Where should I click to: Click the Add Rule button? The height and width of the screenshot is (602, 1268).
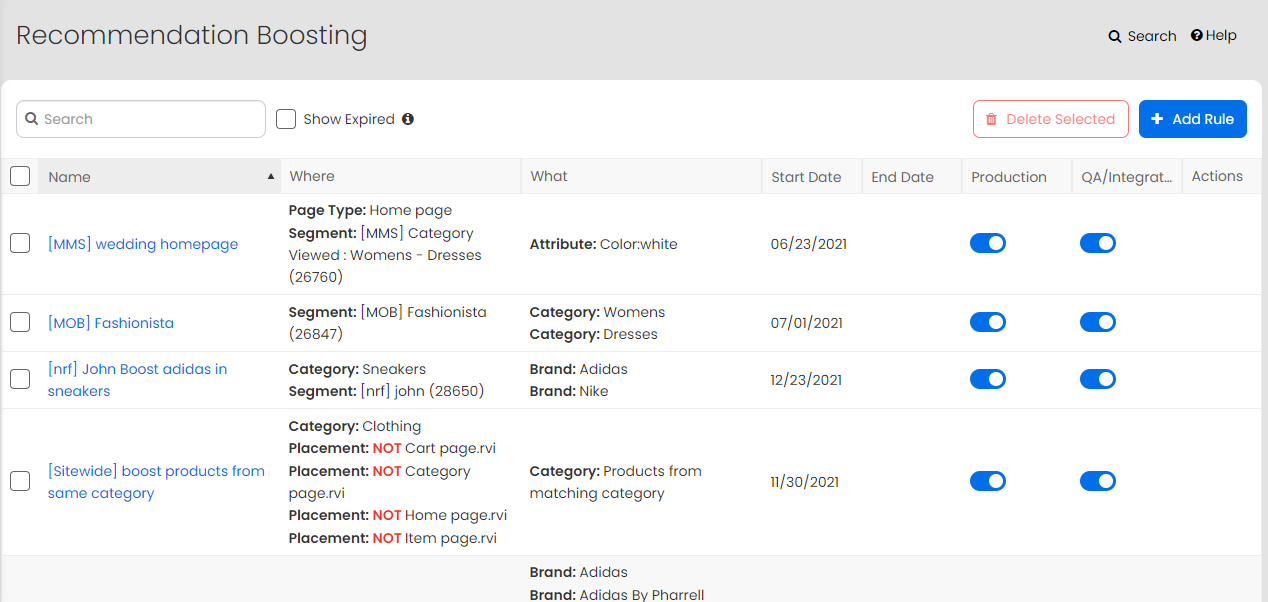click(1193, 119)
